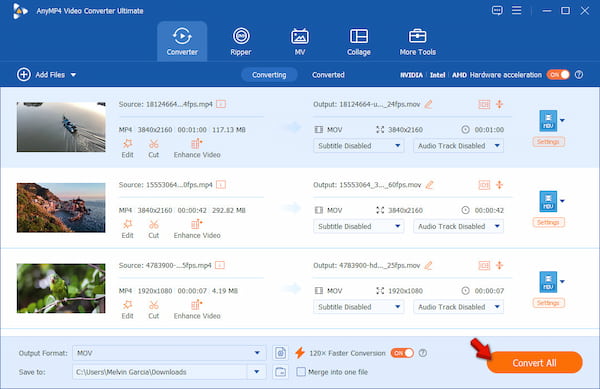
Task: Show source info for 18124664 file
Action: [x=221, y=104]
